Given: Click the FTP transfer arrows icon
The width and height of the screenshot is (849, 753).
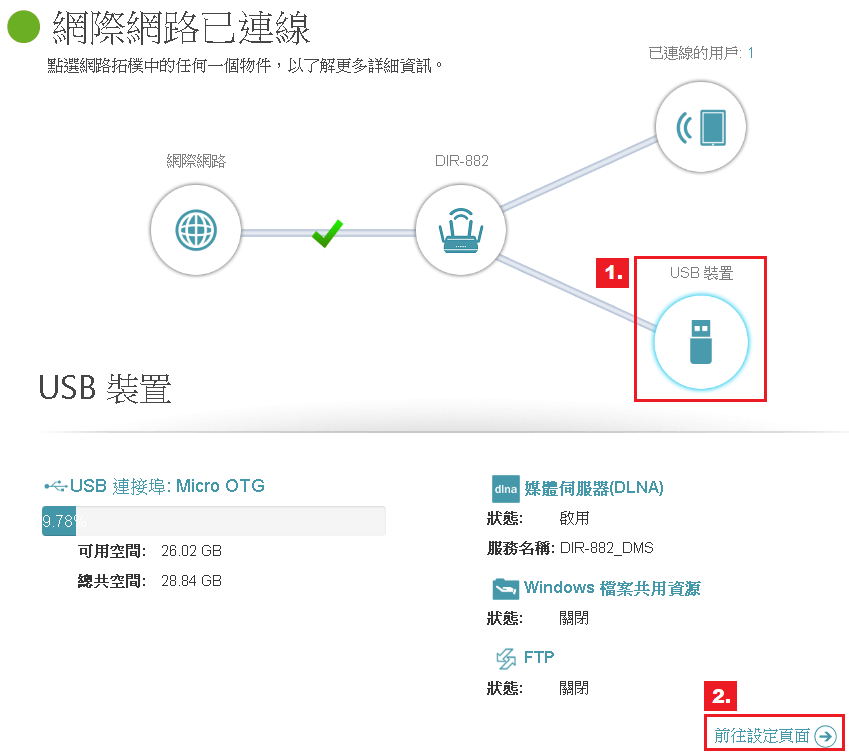Looking at the screenshot, I should [x=505, y=658].
